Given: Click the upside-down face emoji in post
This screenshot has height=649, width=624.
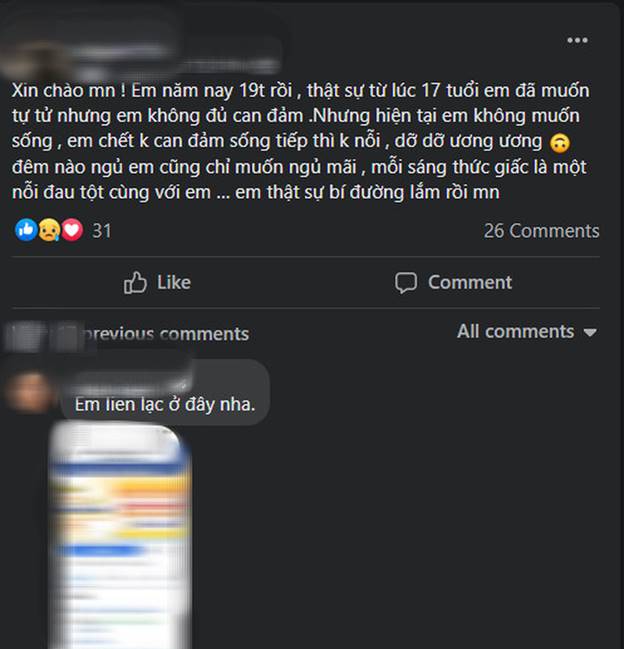Looking at the screenshot, I should [559, 143].
